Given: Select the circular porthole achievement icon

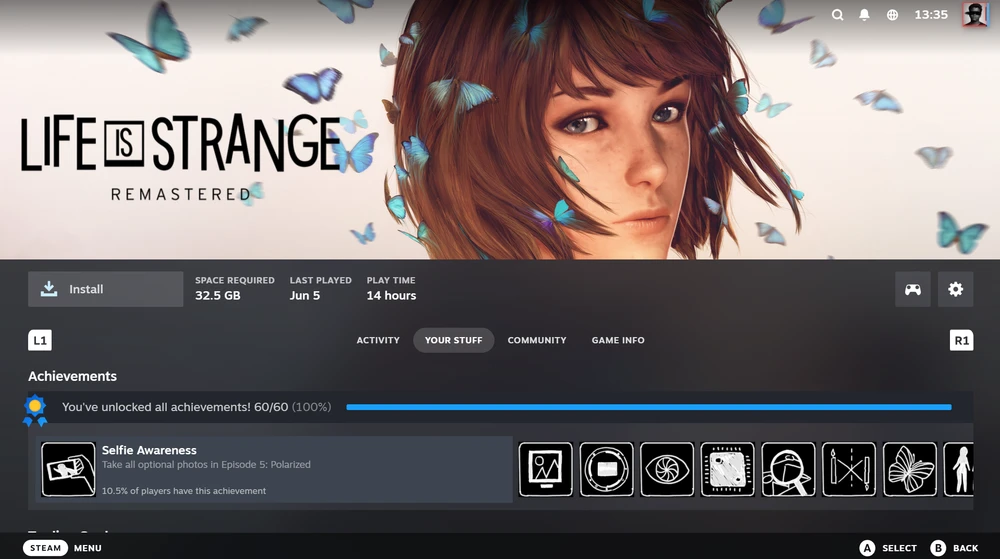Looking at the screenshot, I should [x=607, y=469].
